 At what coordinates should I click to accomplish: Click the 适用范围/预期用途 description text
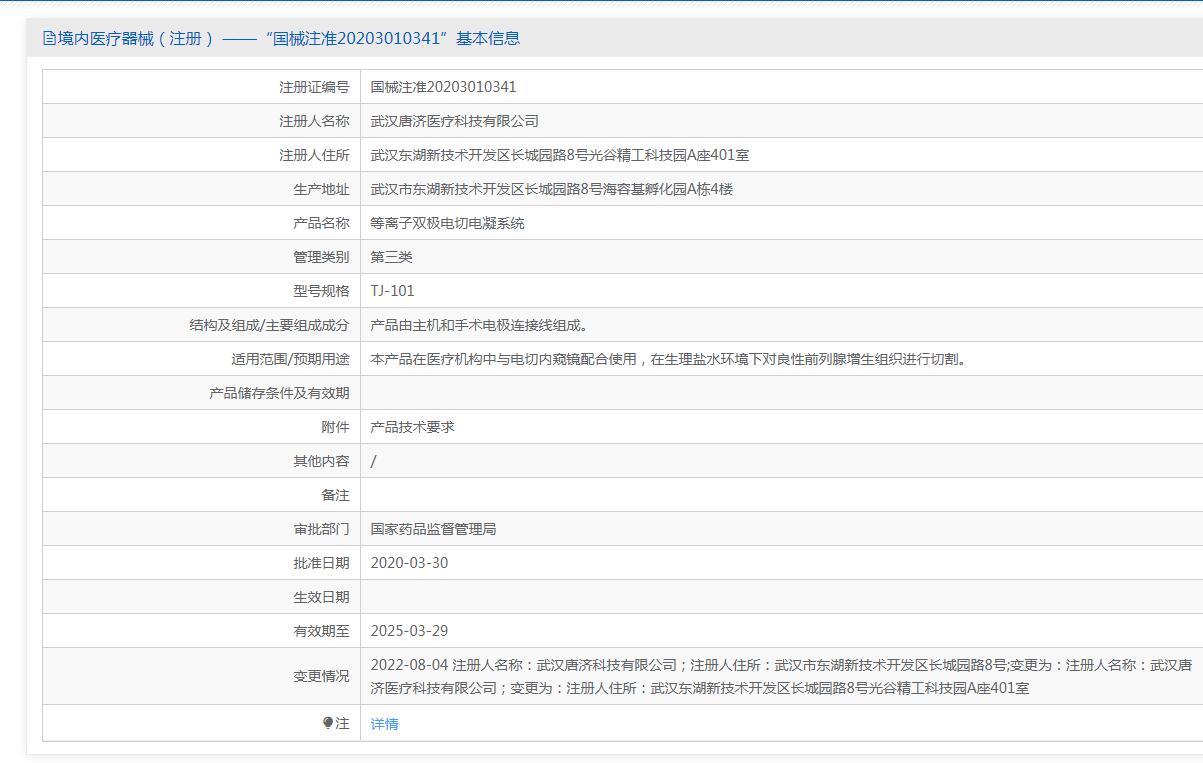coord(668,359)
